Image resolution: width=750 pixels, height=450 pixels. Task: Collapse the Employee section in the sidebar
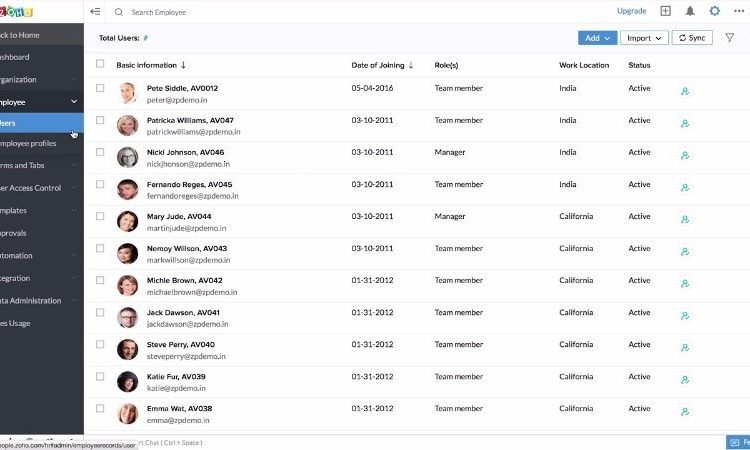73,101
